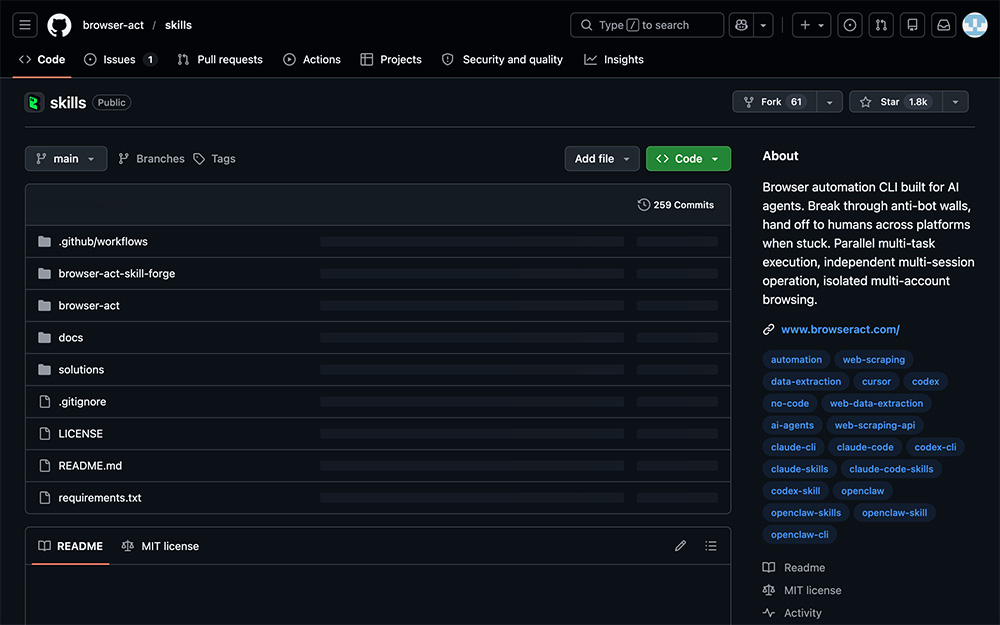The image size is (1000, 625).
Task: Open MIT license link in About sidebar
Action: click(x=802, y=591)
